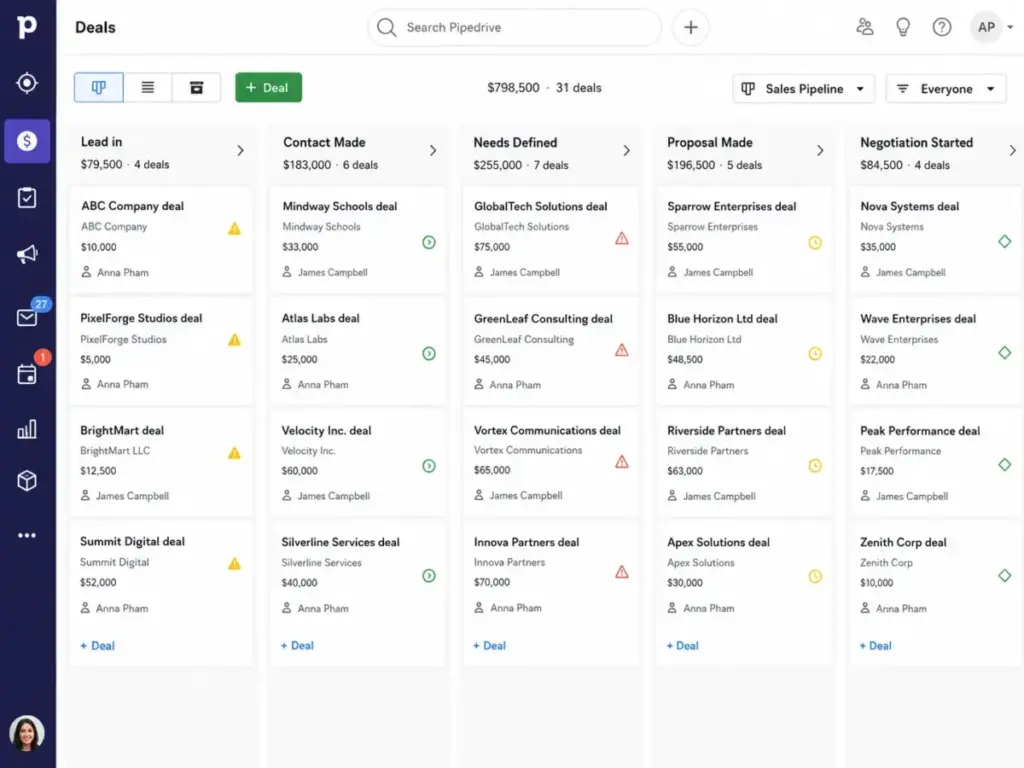Click red overdue icon on Vortex Communications deal
This screenshot has width=1024, height=768.
(x=622, y=462)
